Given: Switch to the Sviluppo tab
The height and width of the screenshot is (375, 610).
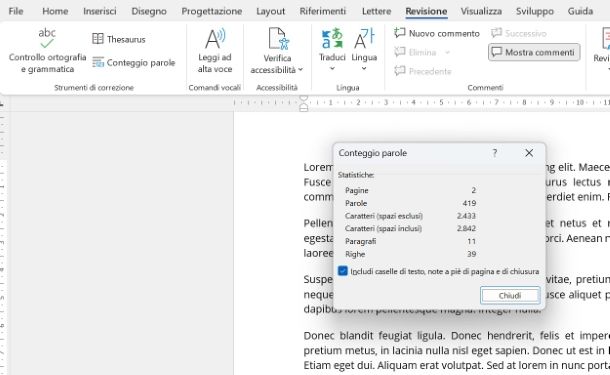Looking at the screenshot, I should 535,11.
